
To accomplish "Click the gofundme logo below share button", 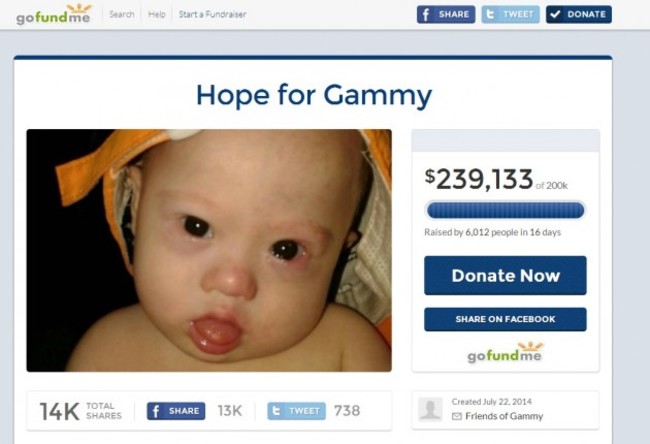I will click(x=505, y=353).
